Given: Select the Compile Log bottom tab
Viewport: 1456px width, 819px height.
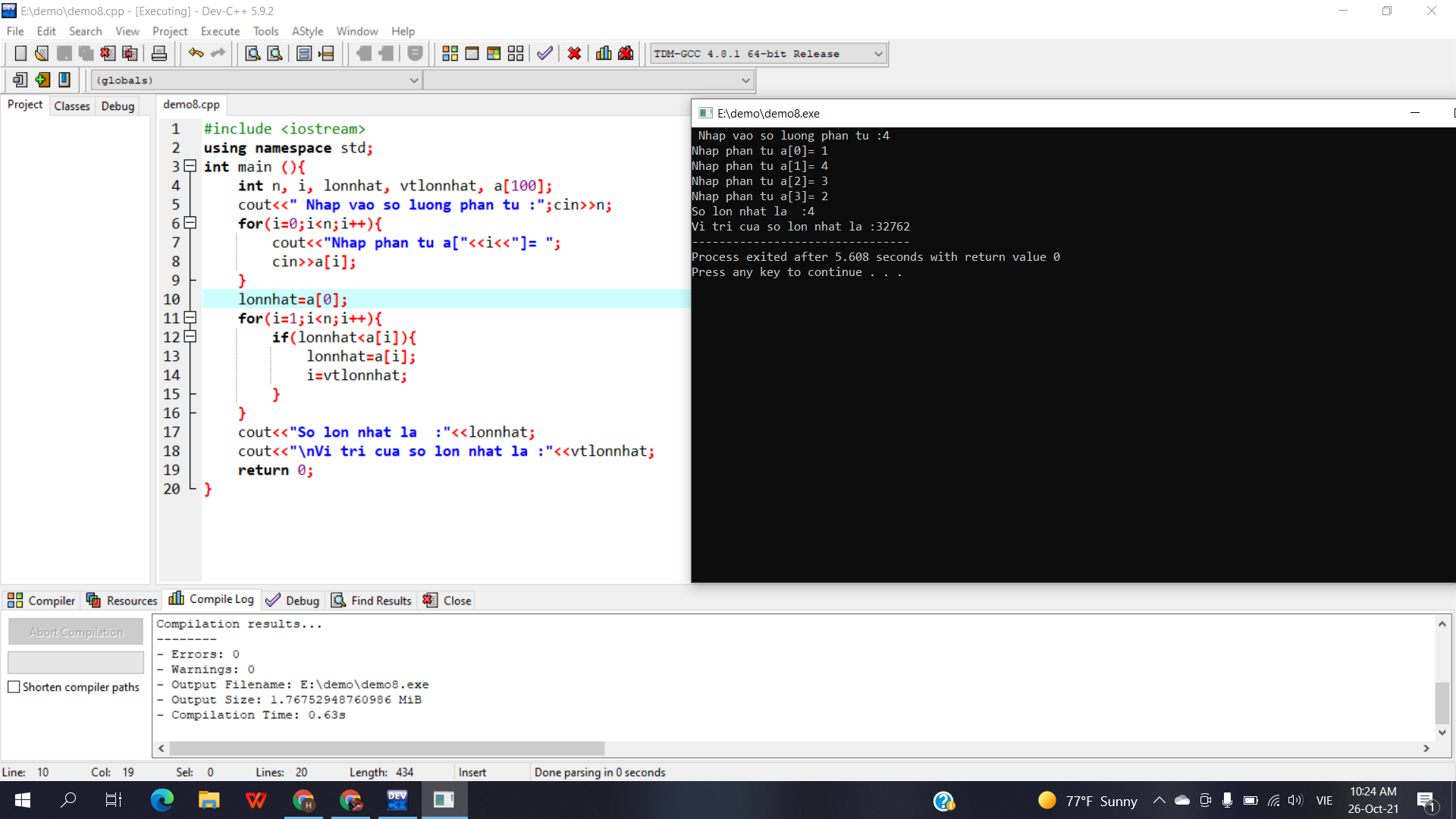Looking at the screenshot, I should [x=212, y=599].
